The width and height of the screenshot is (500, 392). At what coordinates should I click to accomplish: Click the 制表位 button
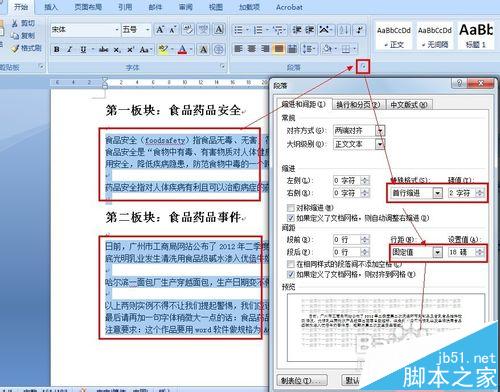(302, 380)
